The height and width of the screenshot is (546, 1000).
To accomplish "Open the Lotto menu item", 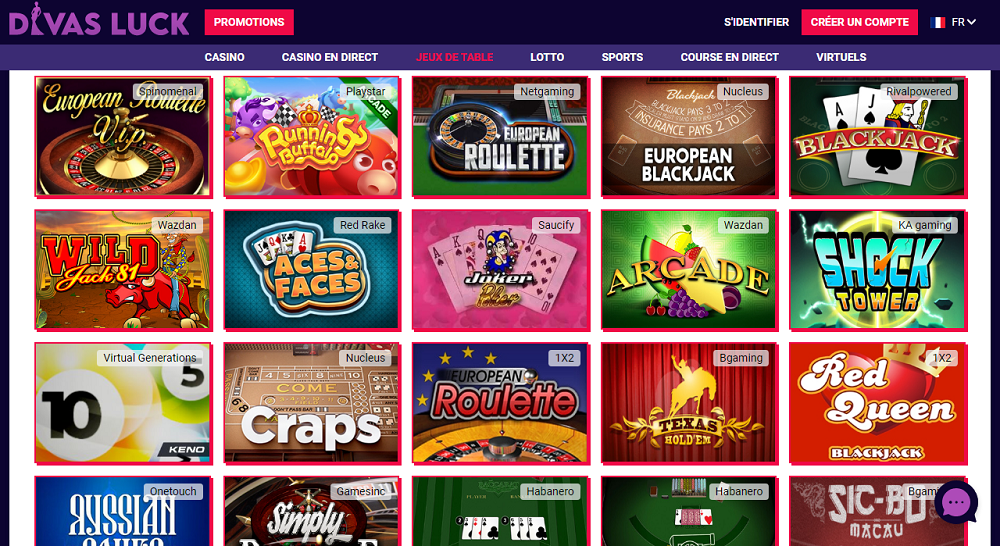I will point(547,57).
